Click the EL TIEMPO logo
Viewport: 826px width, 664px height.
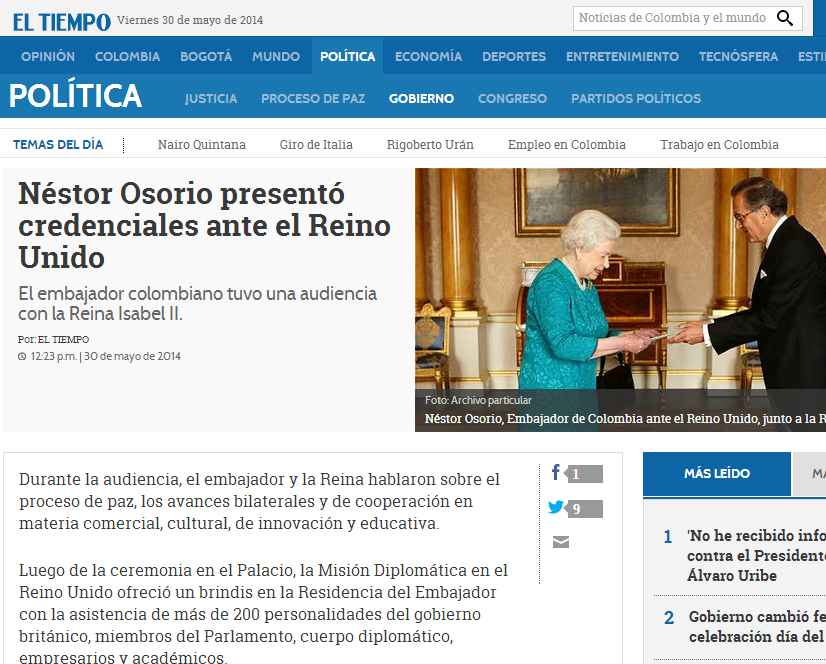(x=62, y=22)
